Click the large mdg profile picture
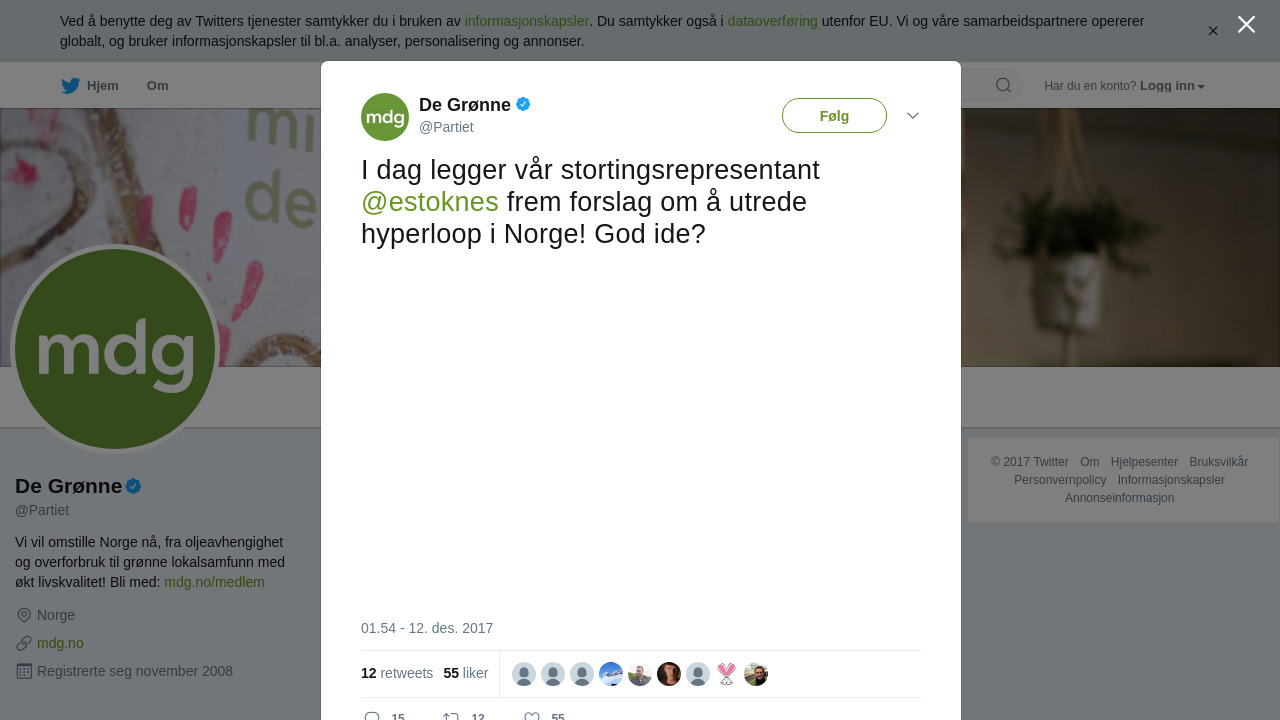The width and height of the screenshot is (1280, 720). tap(115, 349)
